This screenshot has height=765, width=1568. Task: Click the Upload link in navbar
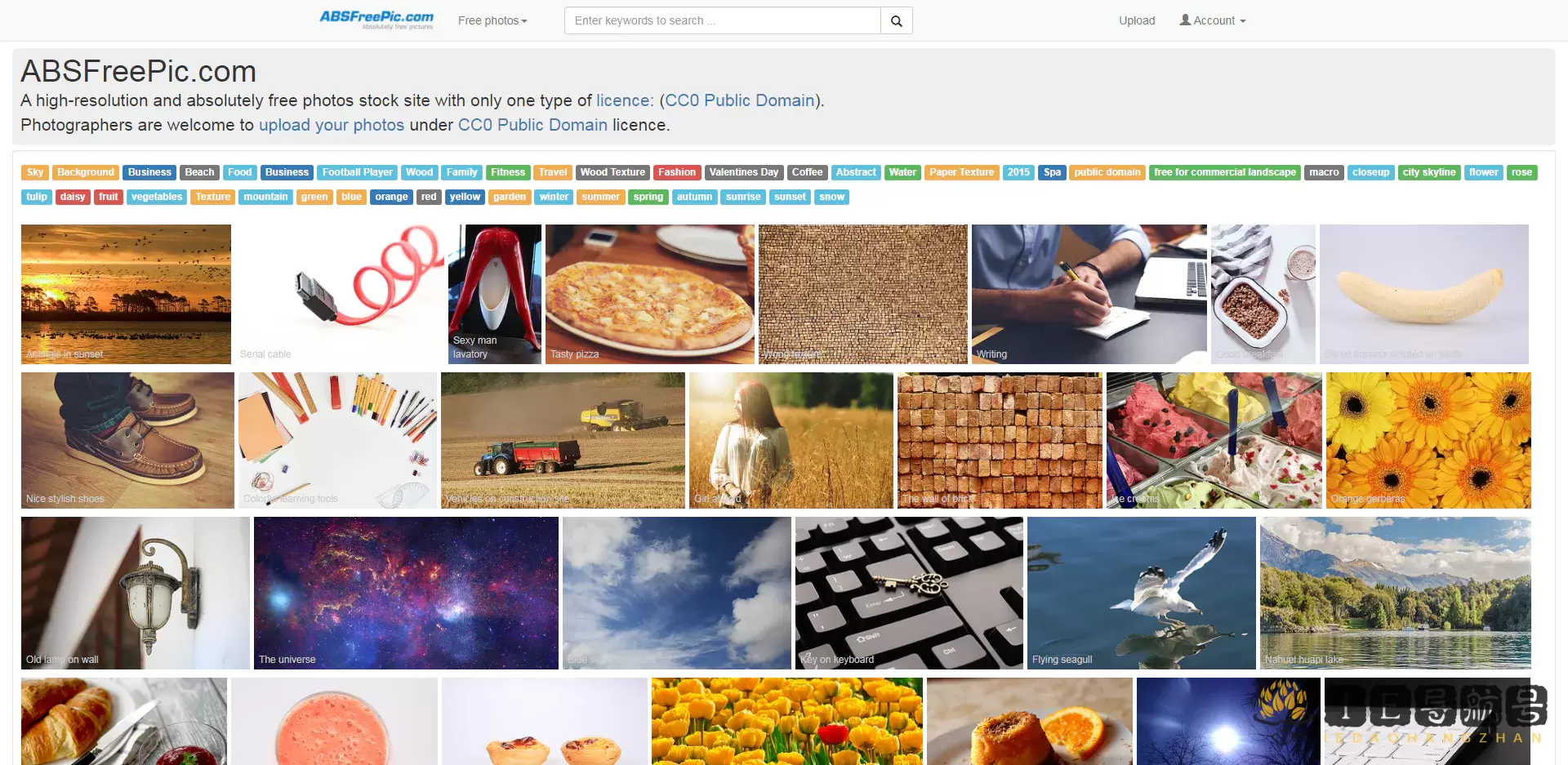click(x=1137, y=20)
